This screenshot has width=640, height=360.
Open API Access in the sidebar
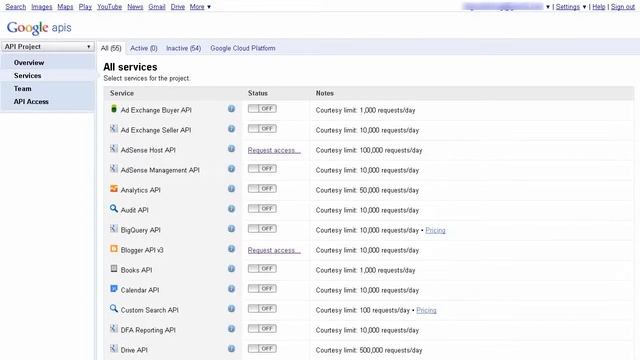[31, 102]
